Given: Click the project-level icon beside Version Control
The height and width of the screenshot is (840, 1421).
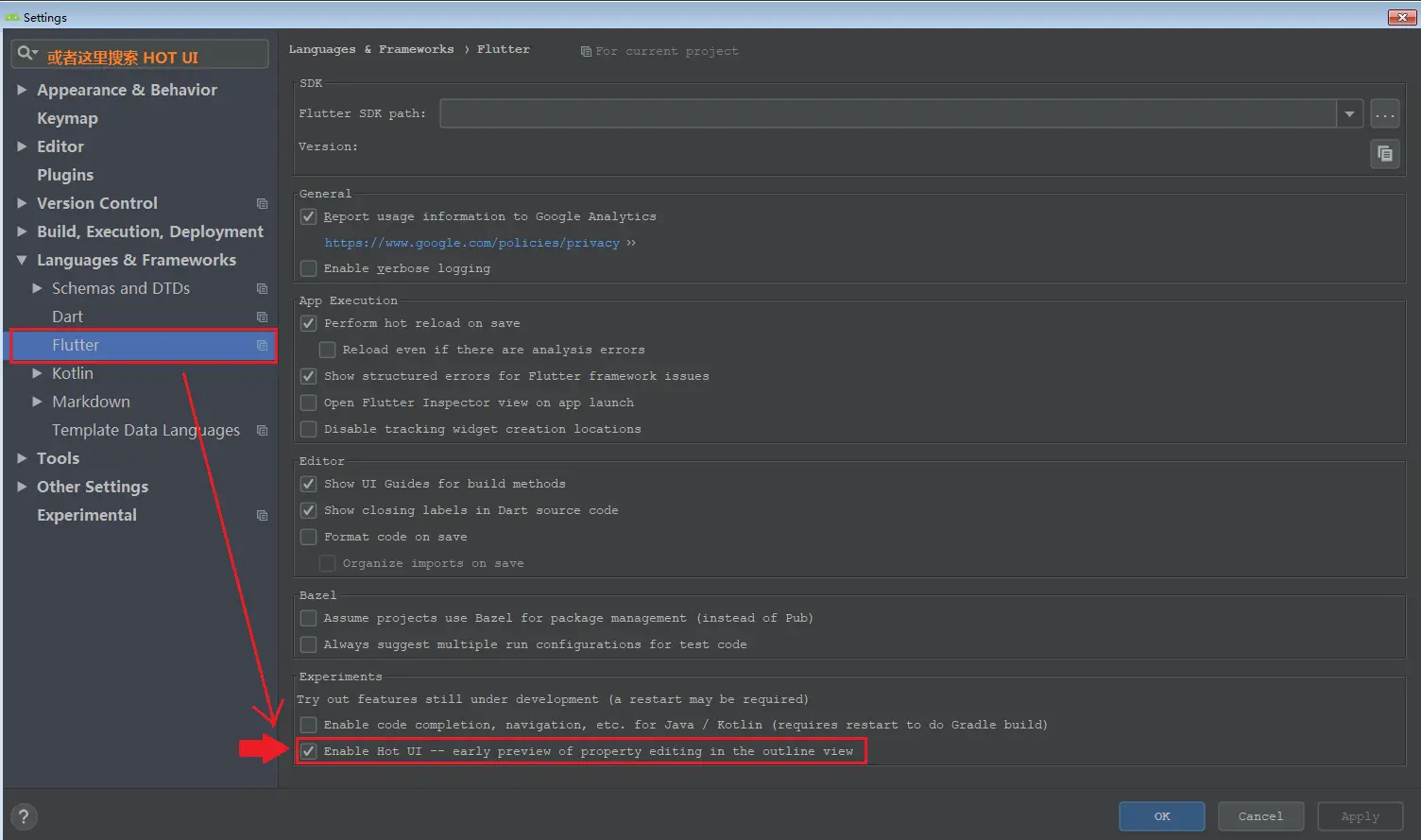Looking at the screenshot, I should click(263, 203).
